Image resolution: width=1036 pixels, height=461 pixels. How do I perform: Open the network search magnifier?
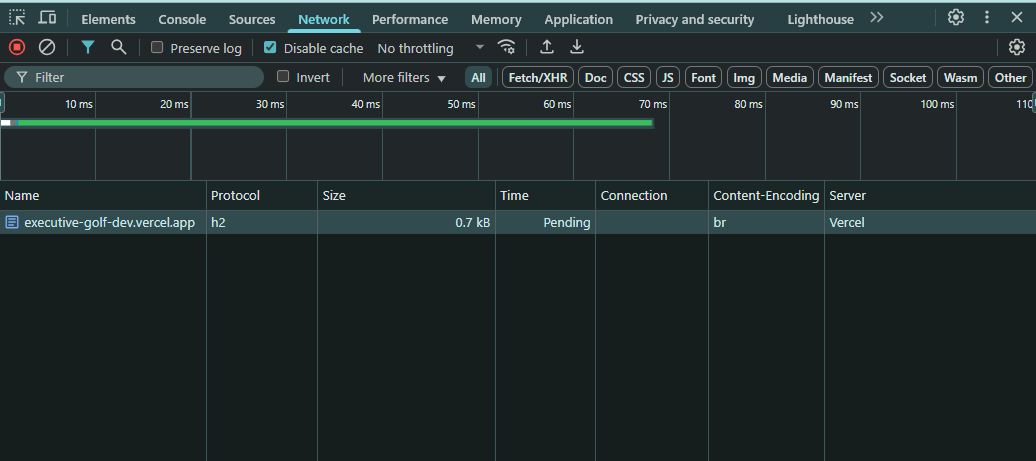pos(118,48)
